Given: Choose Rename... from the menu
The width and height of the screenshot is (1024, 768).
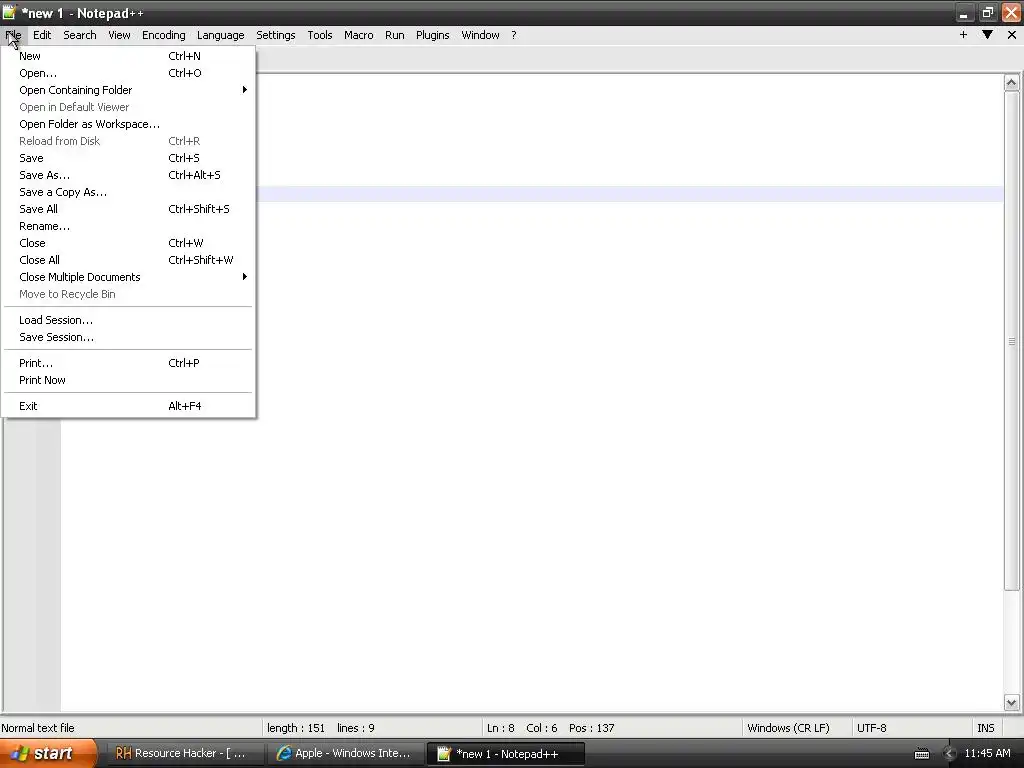Looking at the screenshot, I should pos(128,226).
